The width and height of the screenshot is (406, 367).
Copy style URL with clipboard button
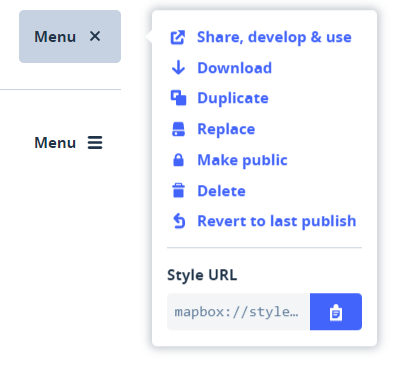pyautogui.click(x=336, y=312)
